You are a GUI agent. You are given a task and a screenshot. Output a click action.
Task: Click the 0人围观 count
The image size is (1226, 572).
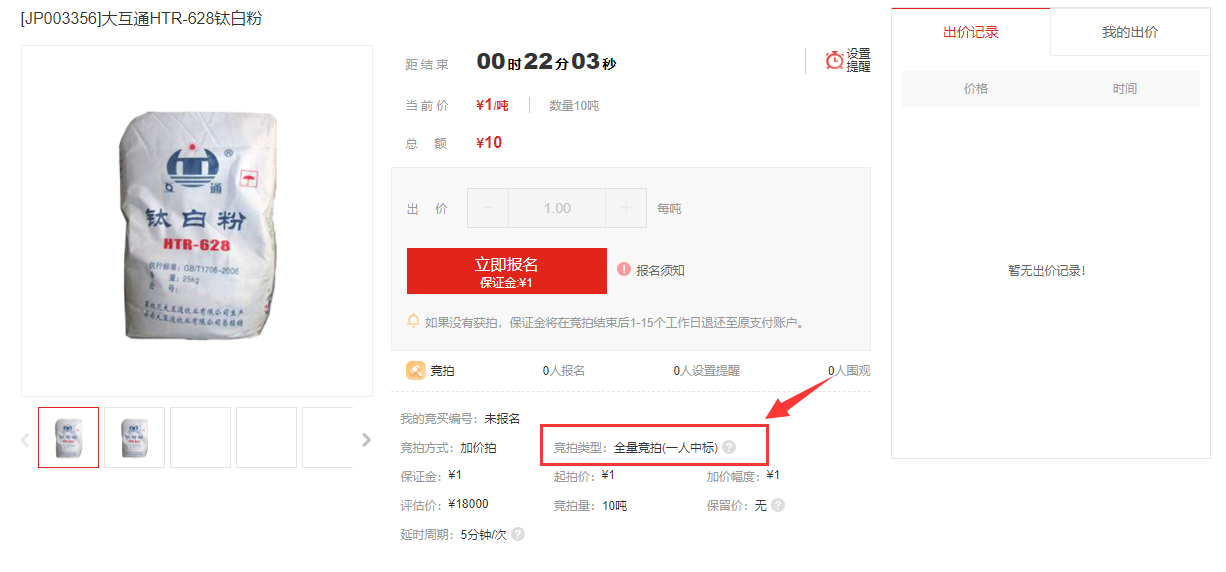pos(849,371)
